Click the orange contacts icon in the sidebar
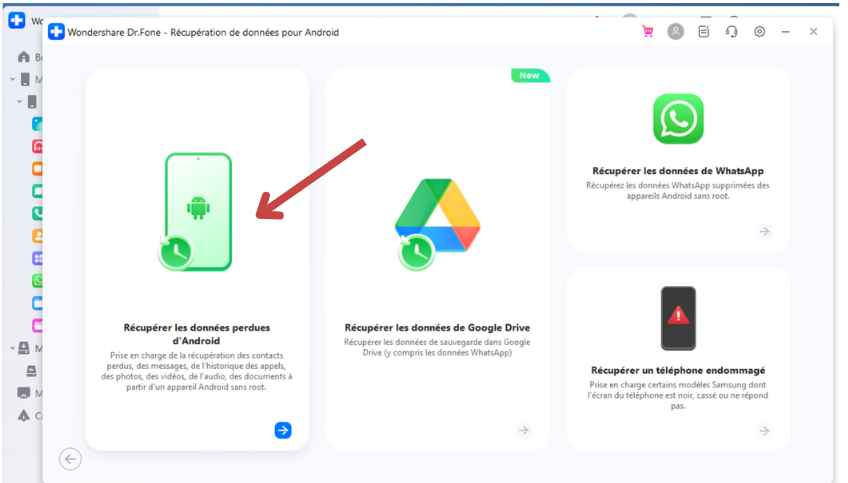The image size is (848, 483). coord(37,236)
